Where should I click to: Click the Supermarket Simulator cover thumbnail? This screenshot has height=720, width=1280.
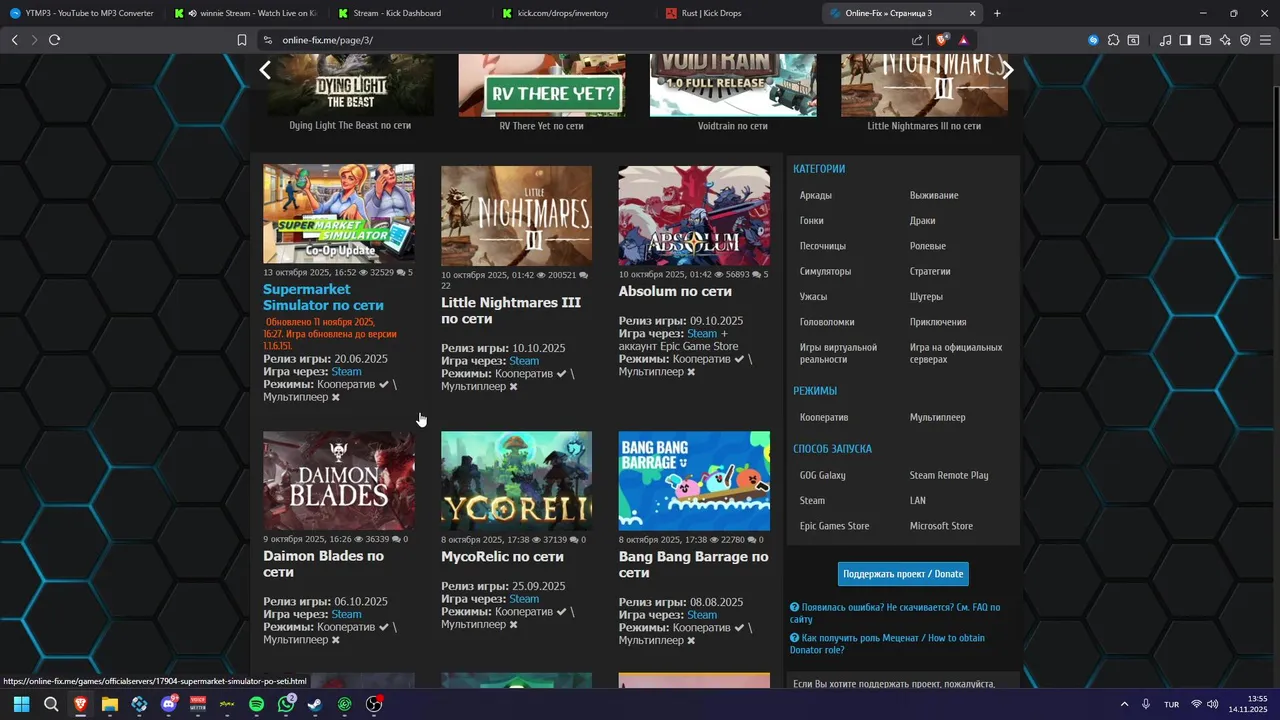339,214
